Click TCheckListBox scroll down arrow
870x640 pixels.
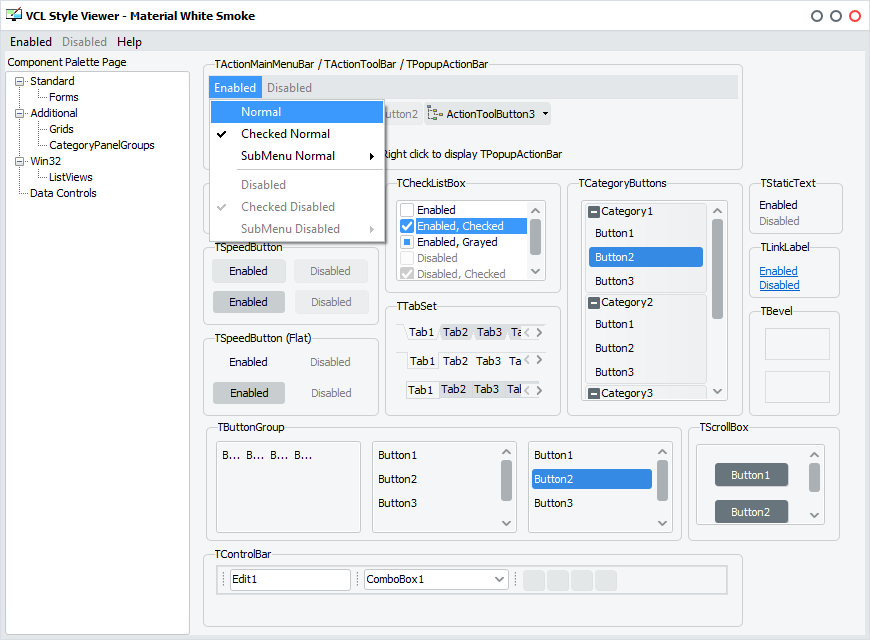coord(535,271)
